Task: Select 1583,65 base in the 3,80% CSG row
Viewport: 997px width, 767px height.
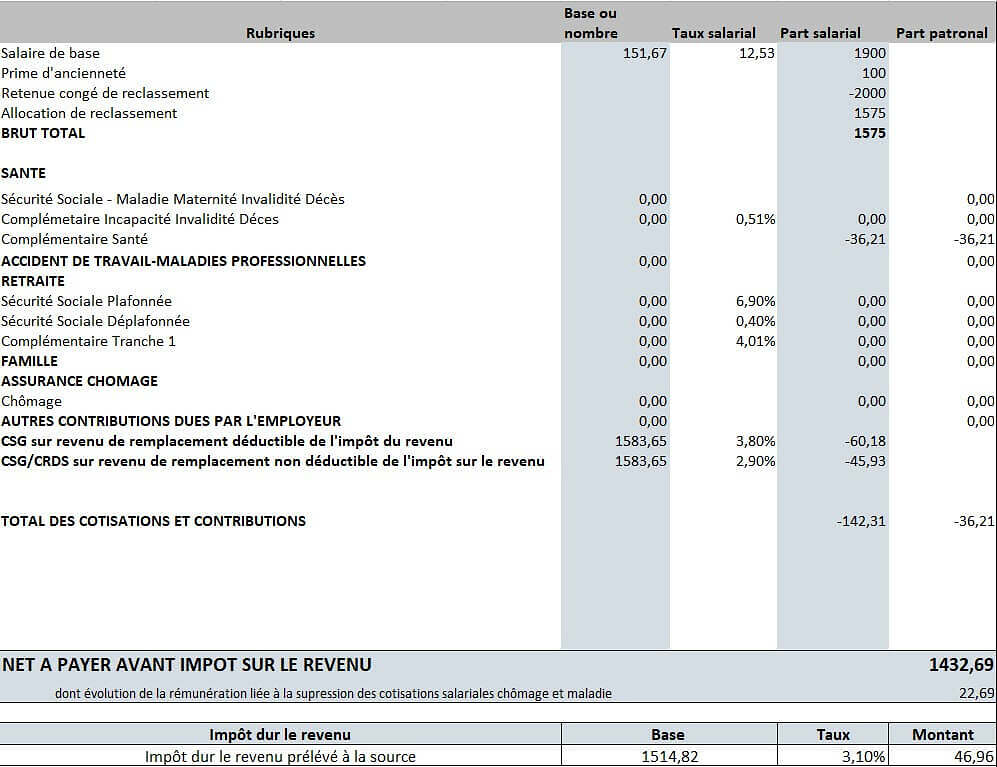Action: click(x=641, y=441)
